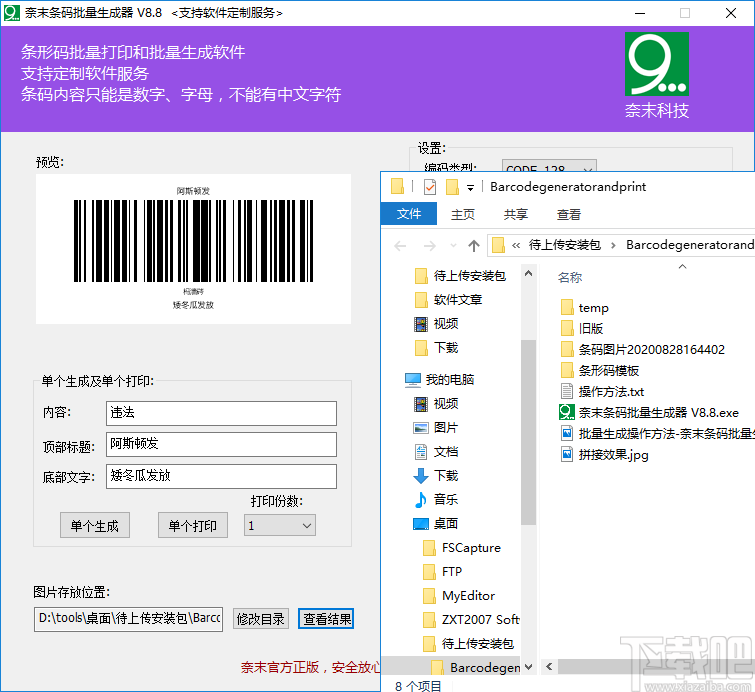Click the 单个打印 button
Viewport: 755px width, 692px height.
(193, 525)
